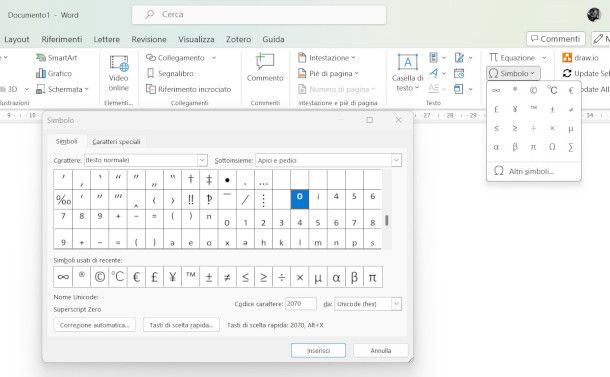
Task: Pick the Euro symbol in dropdown gallery
Action: pyautogui.click(x=571, y=90)
